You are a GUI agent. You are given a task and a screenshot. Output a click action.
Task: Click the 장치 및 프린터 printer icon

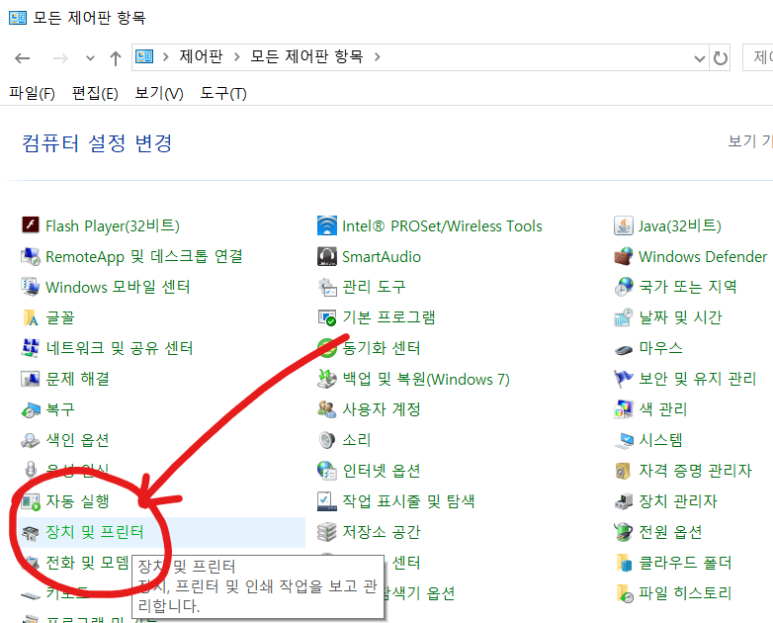[x=31, y=532]
